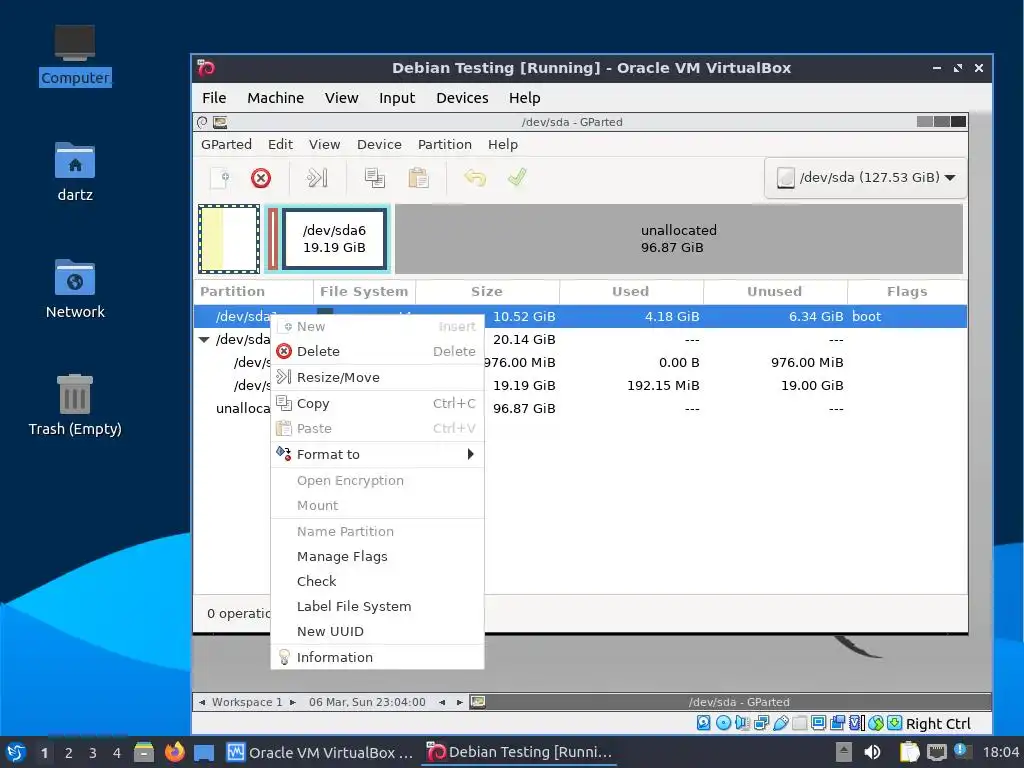Select the /dev/sda6 block in disk map
Image resolution: width=1024 pixels, height=768 pixels.
pyautogui.click(x=334, y=239)
